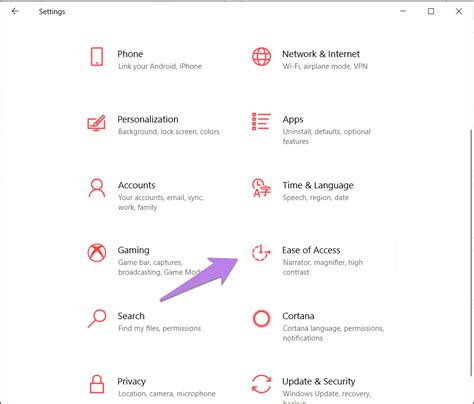Screen dimensions: 474x404
Task: Maximize the Settings window
Action: tap(431, 11)
